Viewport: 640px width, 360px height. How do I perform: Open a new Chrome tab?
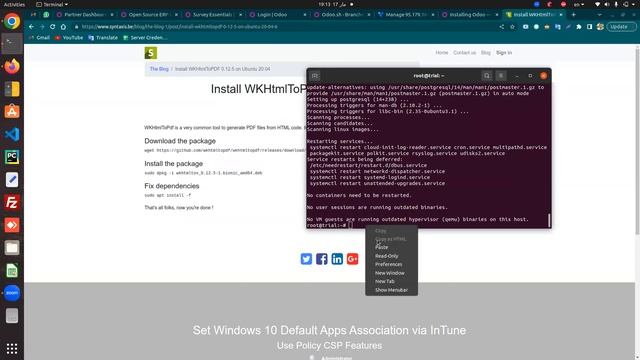[x=573, y=14]
